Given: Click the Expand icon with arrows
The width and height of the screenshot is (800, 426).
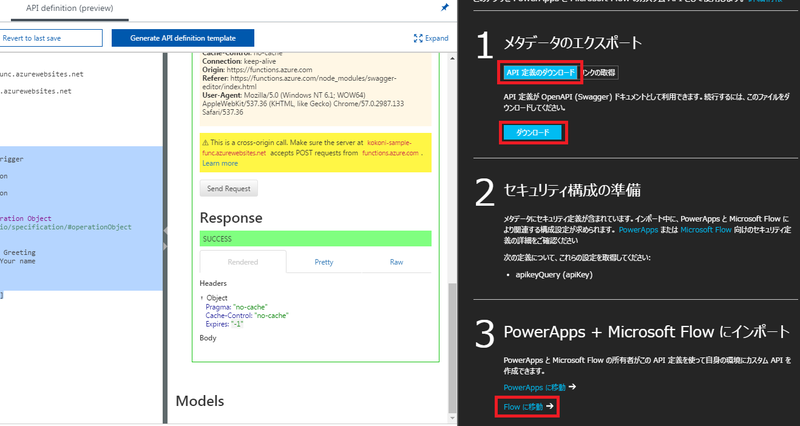Looking at the screenshot, I should pyautogui.click(x=418, y=38).
